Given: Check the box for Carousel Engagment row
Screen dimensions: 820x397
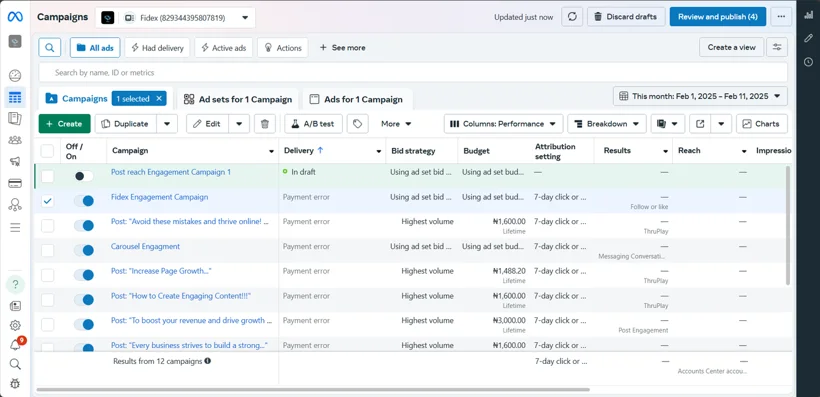Looking at the screenshot, I should (x=48, y=251).
